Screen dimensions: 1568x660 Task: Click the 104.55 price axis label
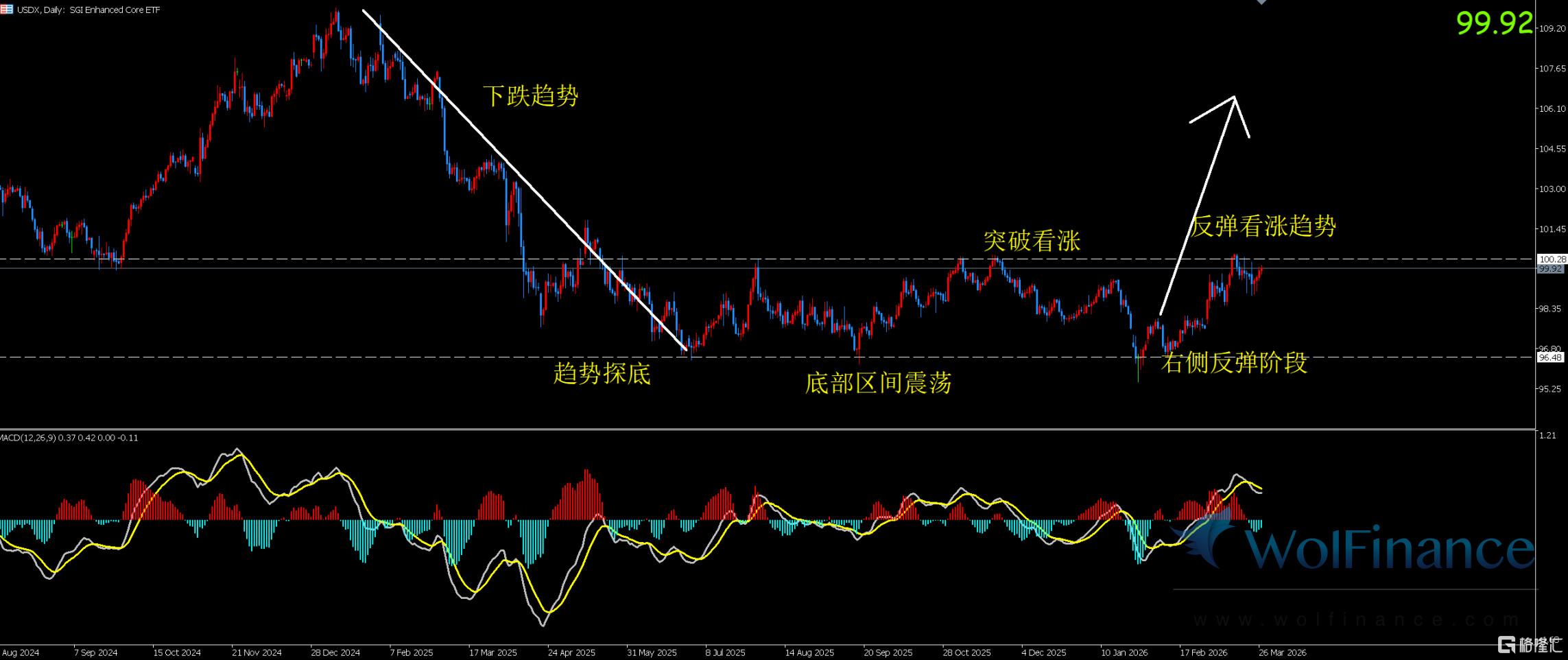pyautogui.click(x=1552, y=149)
